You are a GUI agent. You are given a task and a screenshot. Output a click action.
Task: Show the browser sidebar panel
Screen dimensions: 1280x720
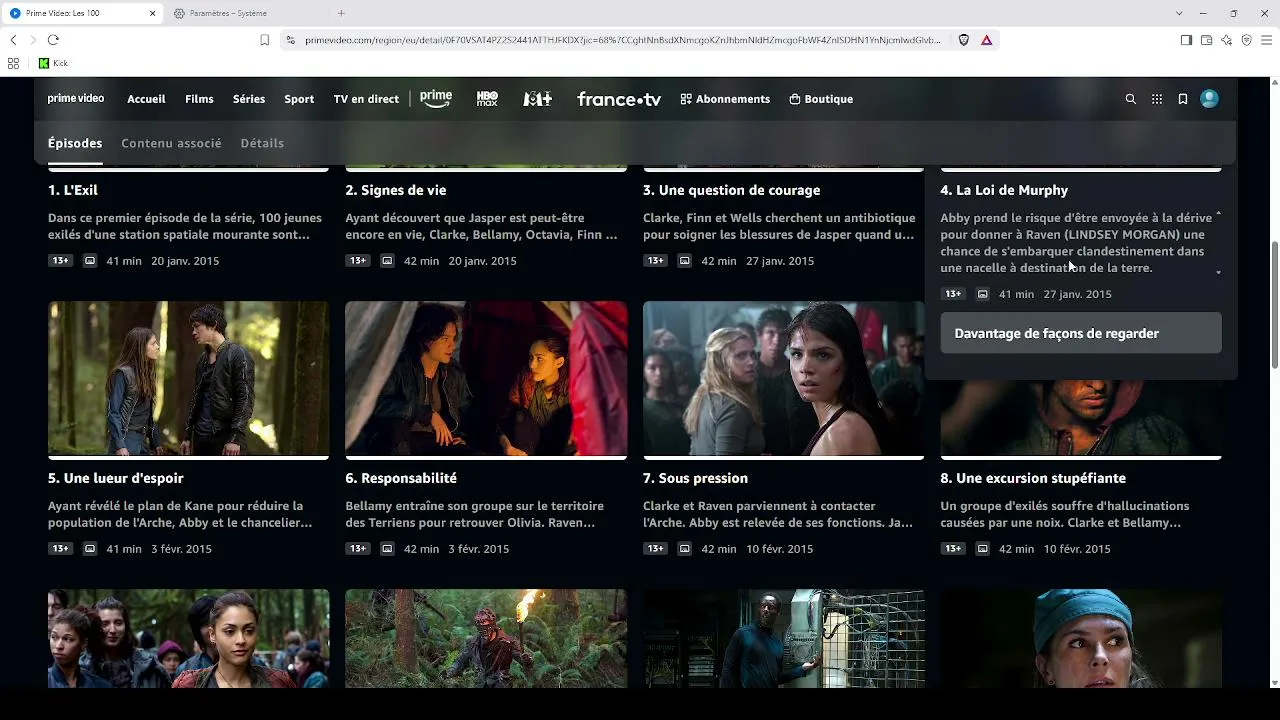tap(1186, 40)
